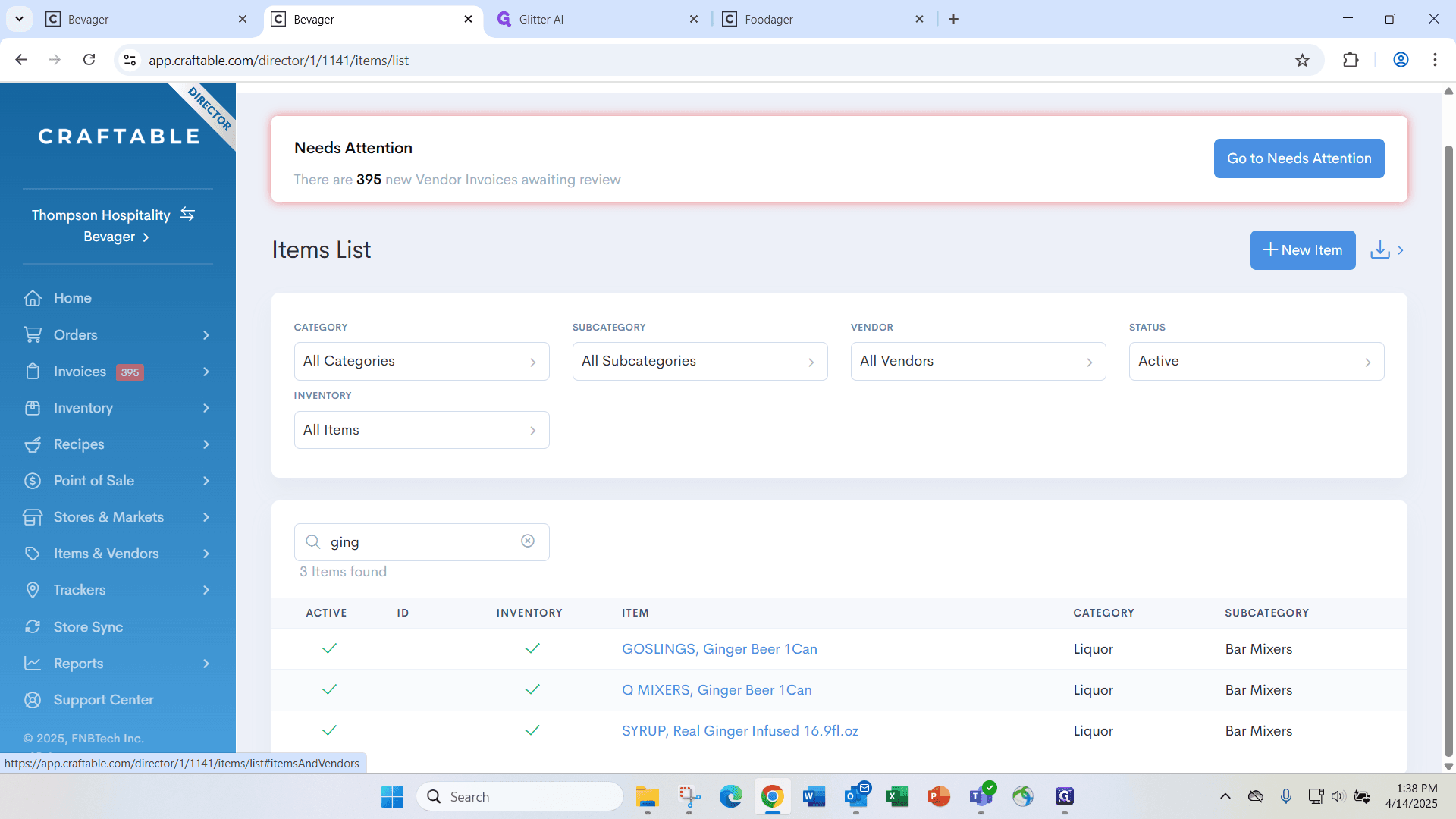Open the All Vendors dropdown
Screen dimensions: 1456x819
click(978, 361)
